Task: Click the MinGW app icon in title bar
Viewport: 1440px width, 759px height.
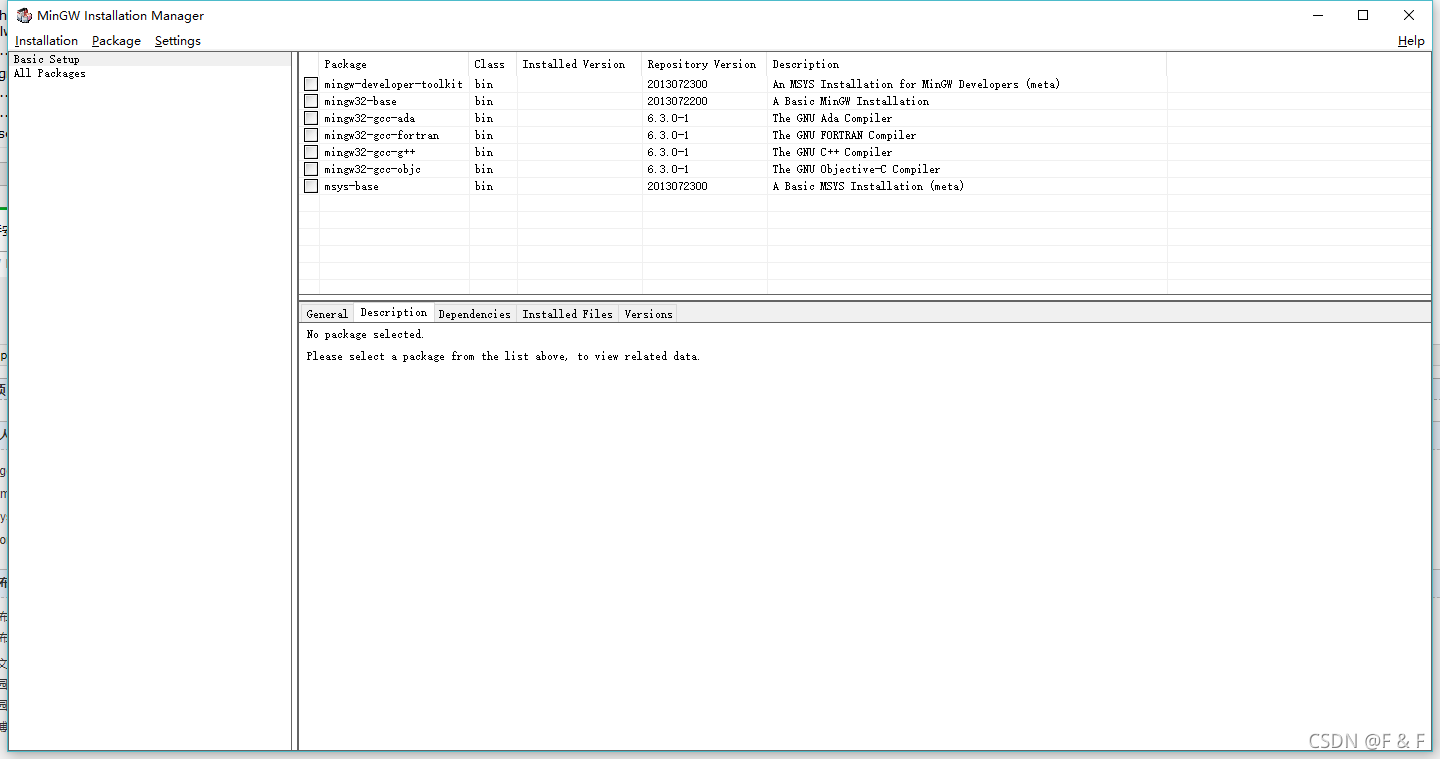Action: point(24,15)
